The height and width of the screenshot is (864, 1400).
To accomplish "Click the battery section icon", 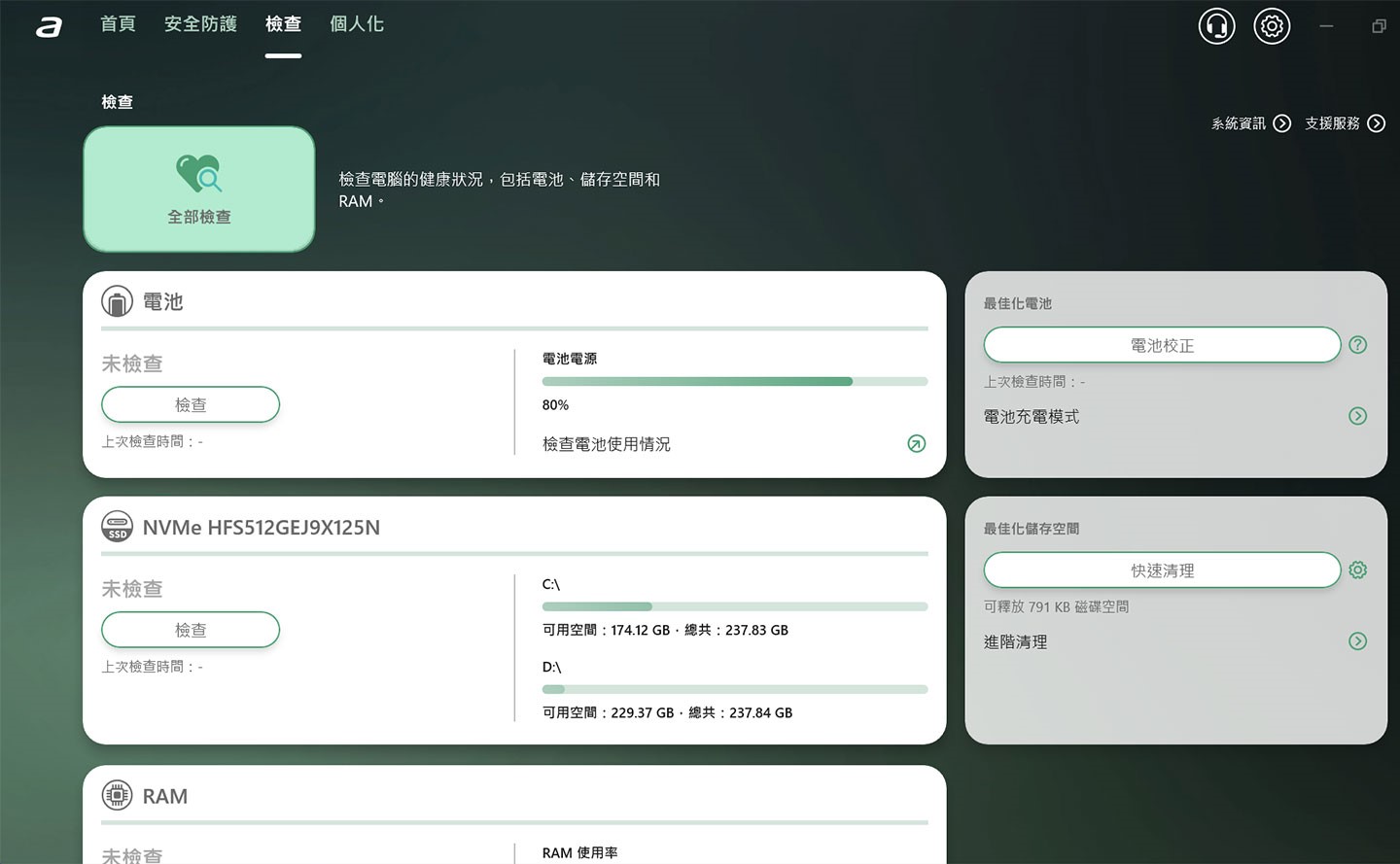I will coord(117,301).
